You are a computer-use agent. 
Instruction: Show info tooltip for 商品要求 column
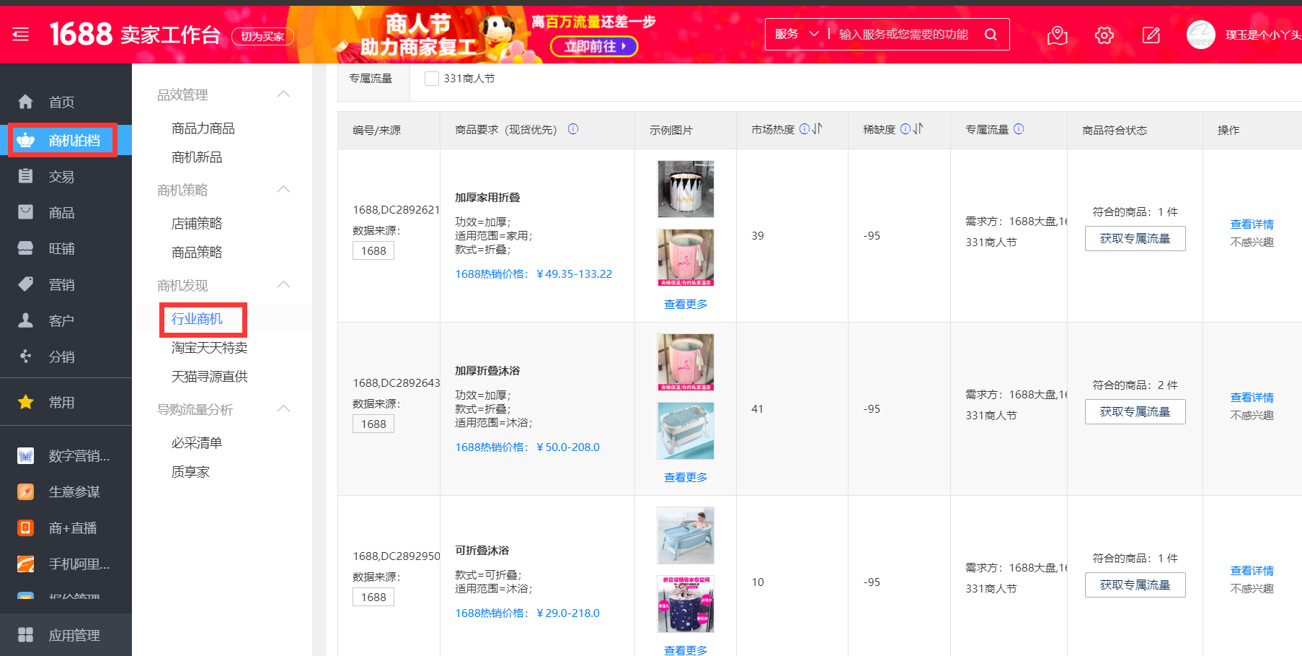click(x=573, y=129)
